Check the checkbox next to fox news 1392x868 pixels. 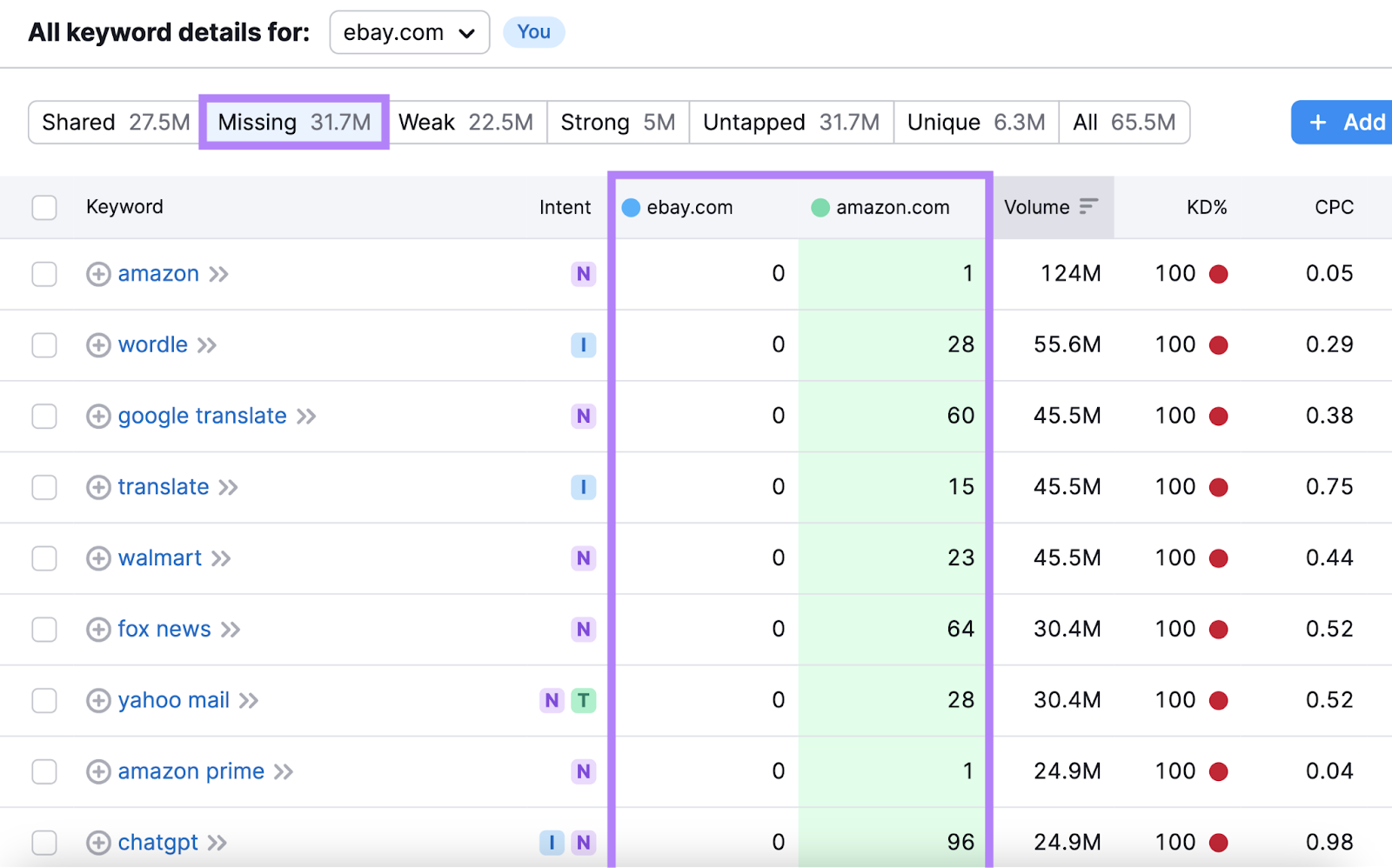click(x=43, y=629)
